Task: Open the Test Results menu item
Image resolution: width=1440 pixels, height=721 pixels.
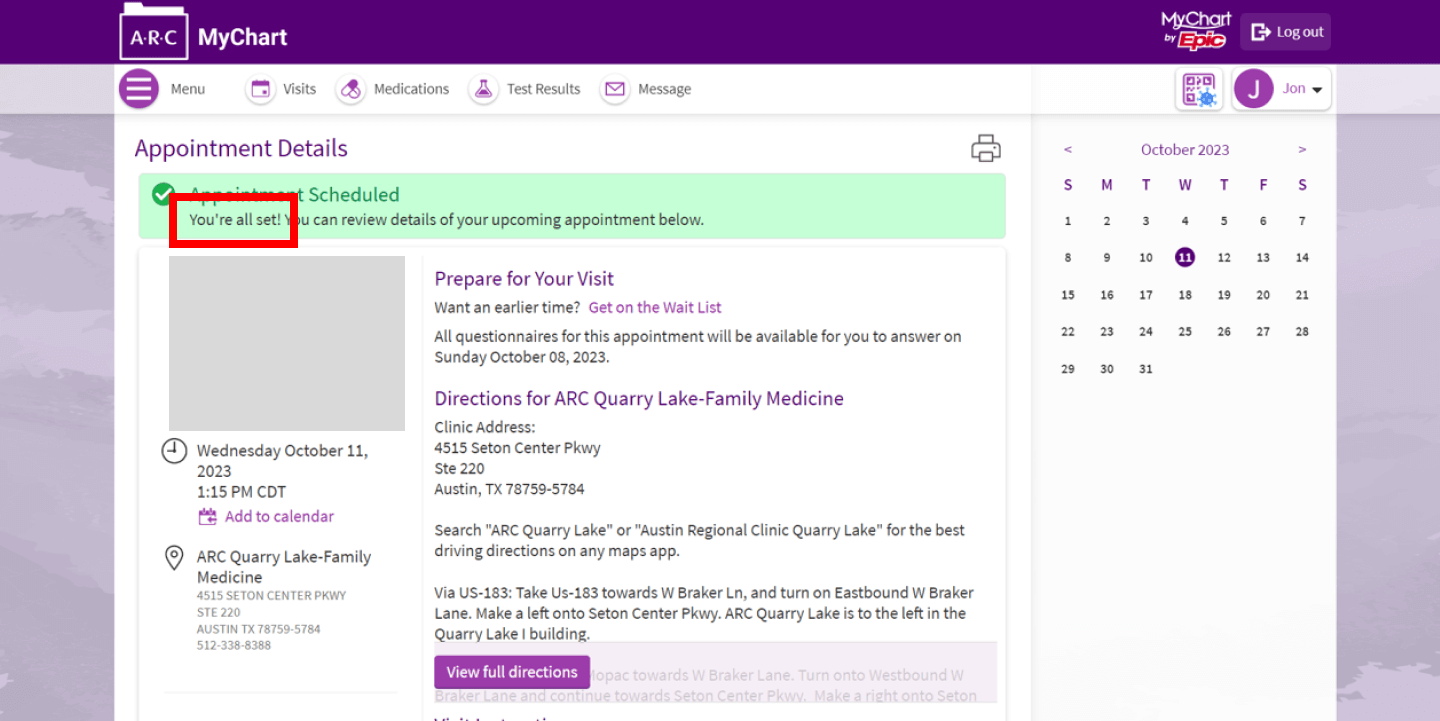Action: click(543, 89)
